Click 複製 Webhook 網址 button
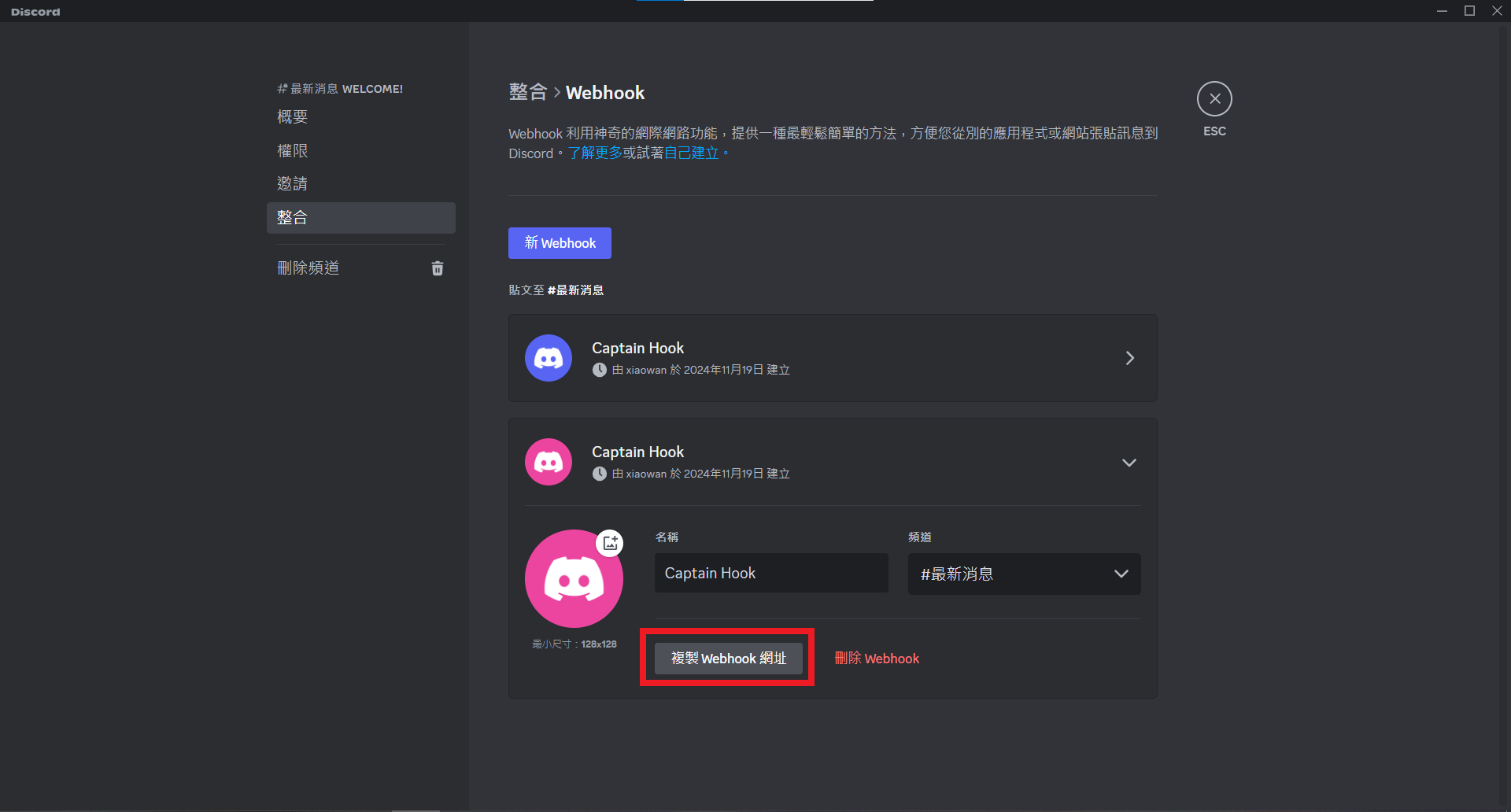The image size is (1511, 812). tap(729, 658)
